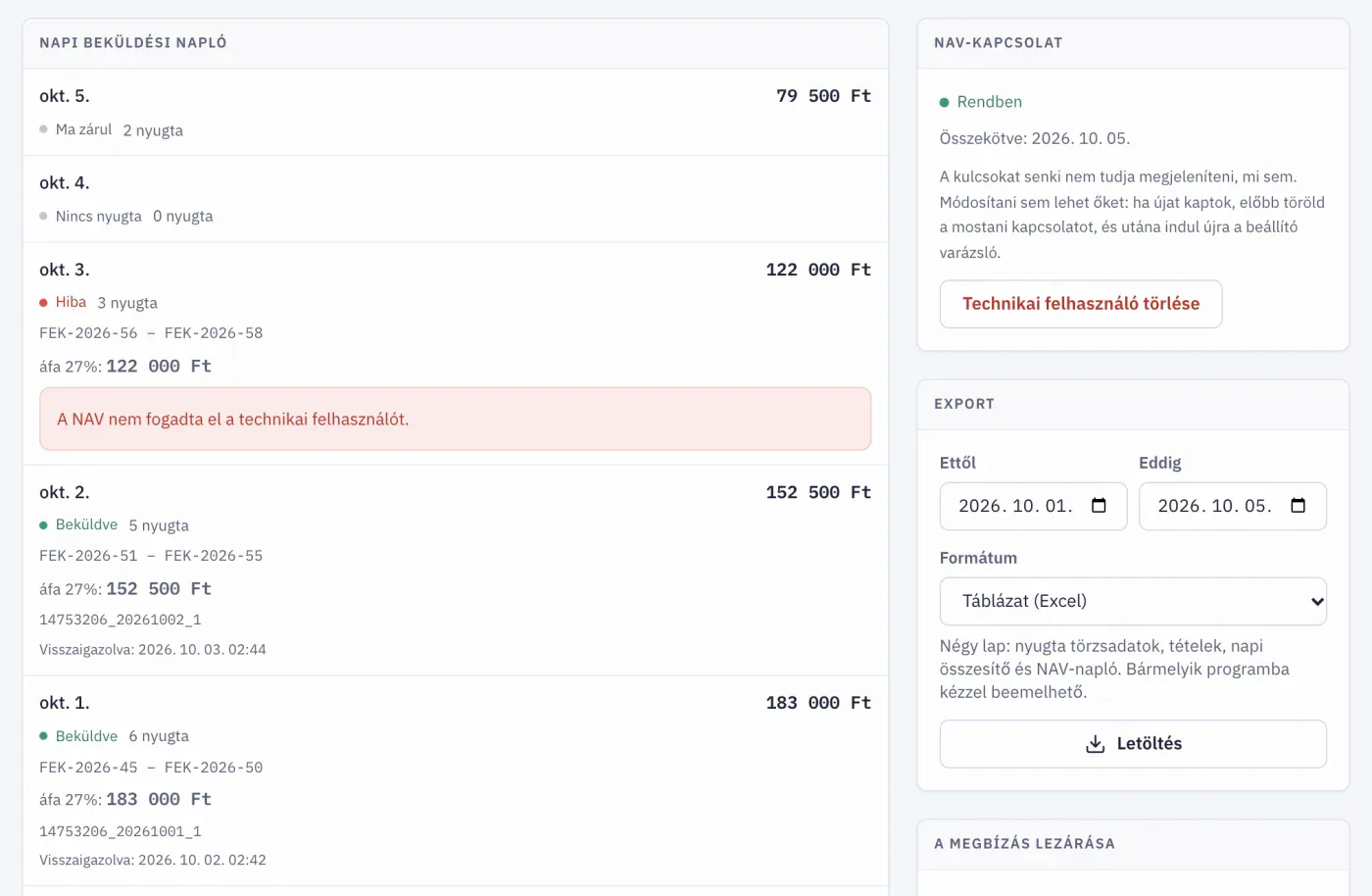Viewport: 1372px width, 896px height.
Task: Open calendar picker in Eddig date field
Action: (1298, 506)
